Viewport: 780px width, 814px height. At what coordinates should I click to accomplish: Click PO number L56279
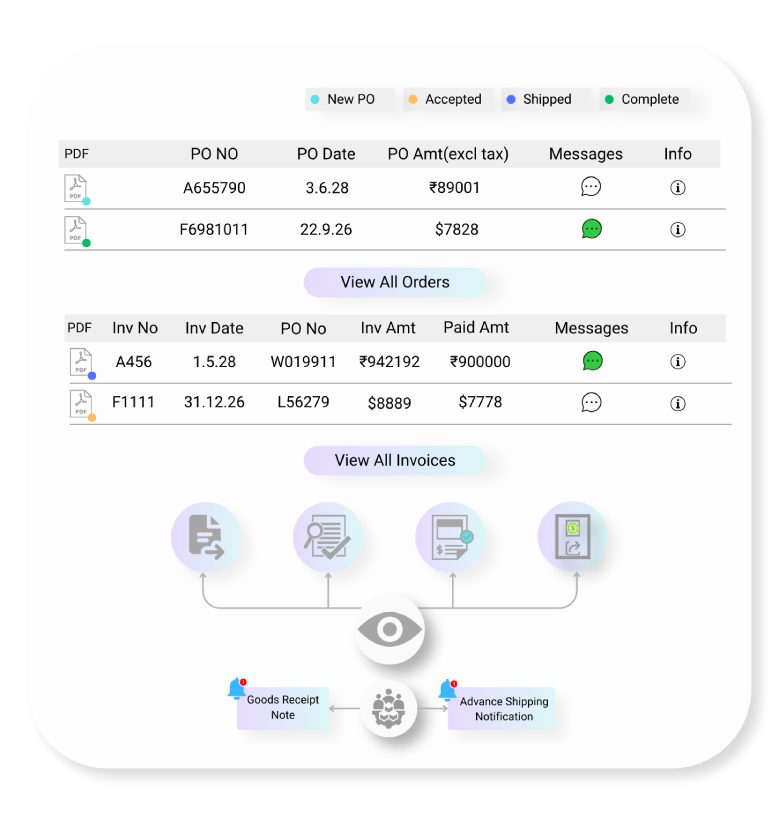[303, 402]
